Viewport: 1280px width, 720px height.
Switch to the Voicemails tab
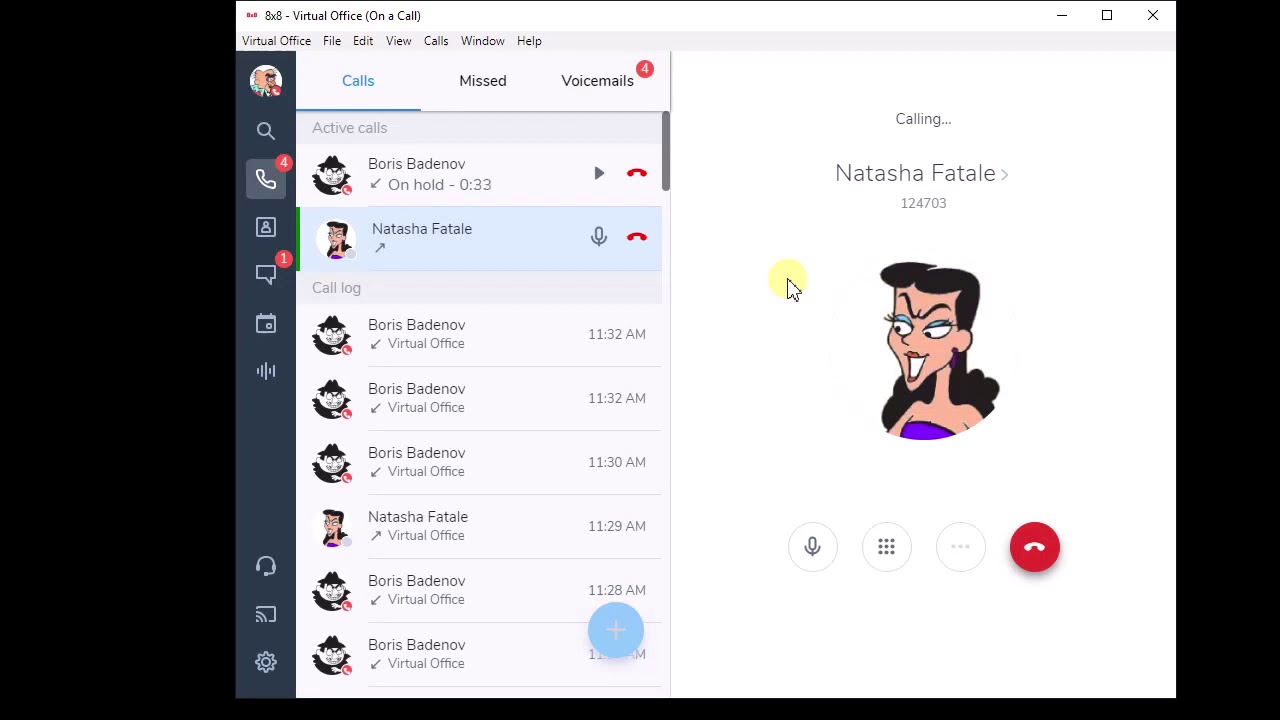point(597,81)
